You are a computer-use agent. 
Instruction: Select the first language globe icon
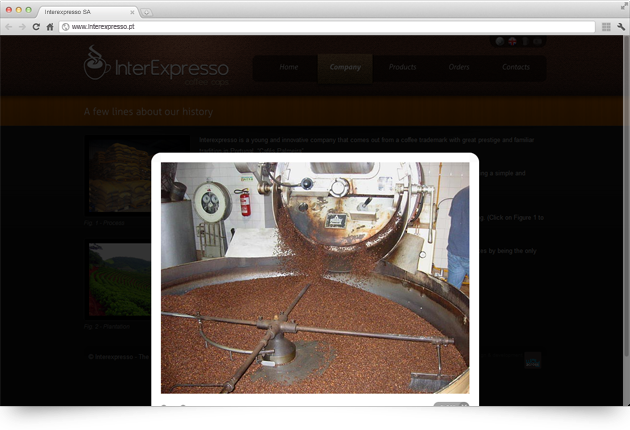click(500, 41)
